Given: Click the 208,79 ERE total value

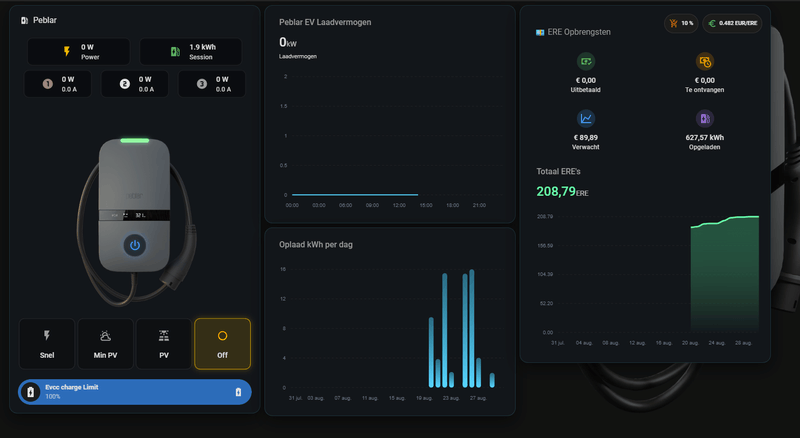Looking at the screenshot, I should pos(562,191).
